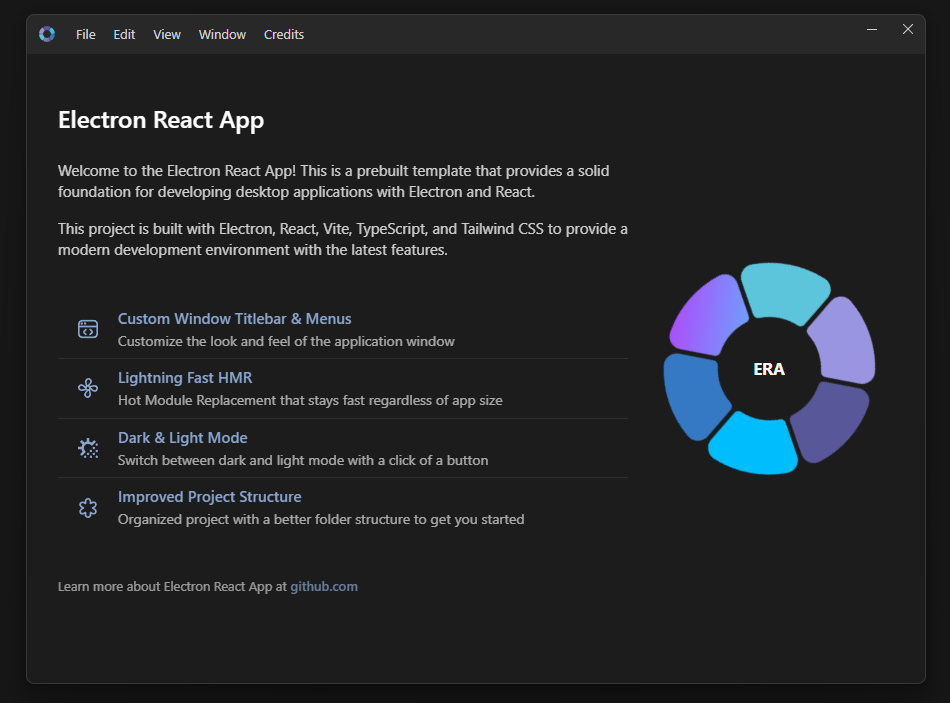Open the Window menu
Viewport: 950px width, 703px height.
(x=222, y=34)
